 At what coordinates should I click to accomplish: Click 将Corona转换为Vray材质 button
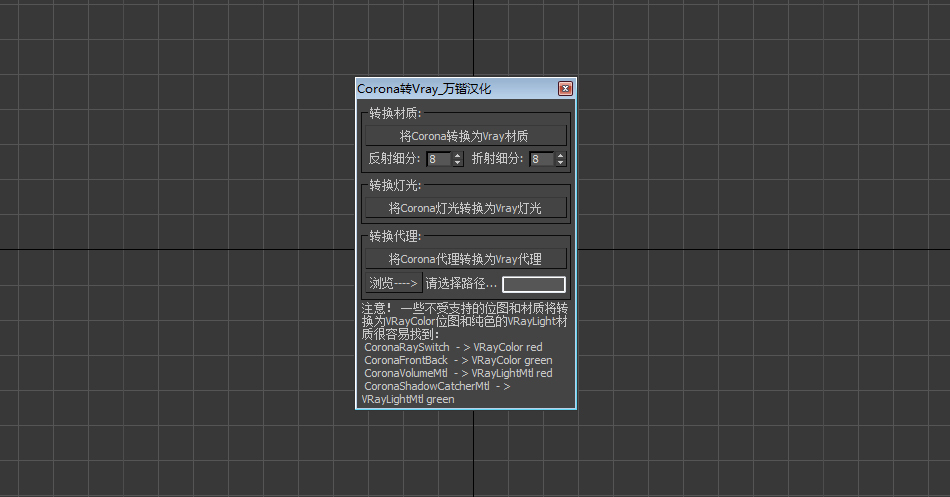click(x=465, y=136)
